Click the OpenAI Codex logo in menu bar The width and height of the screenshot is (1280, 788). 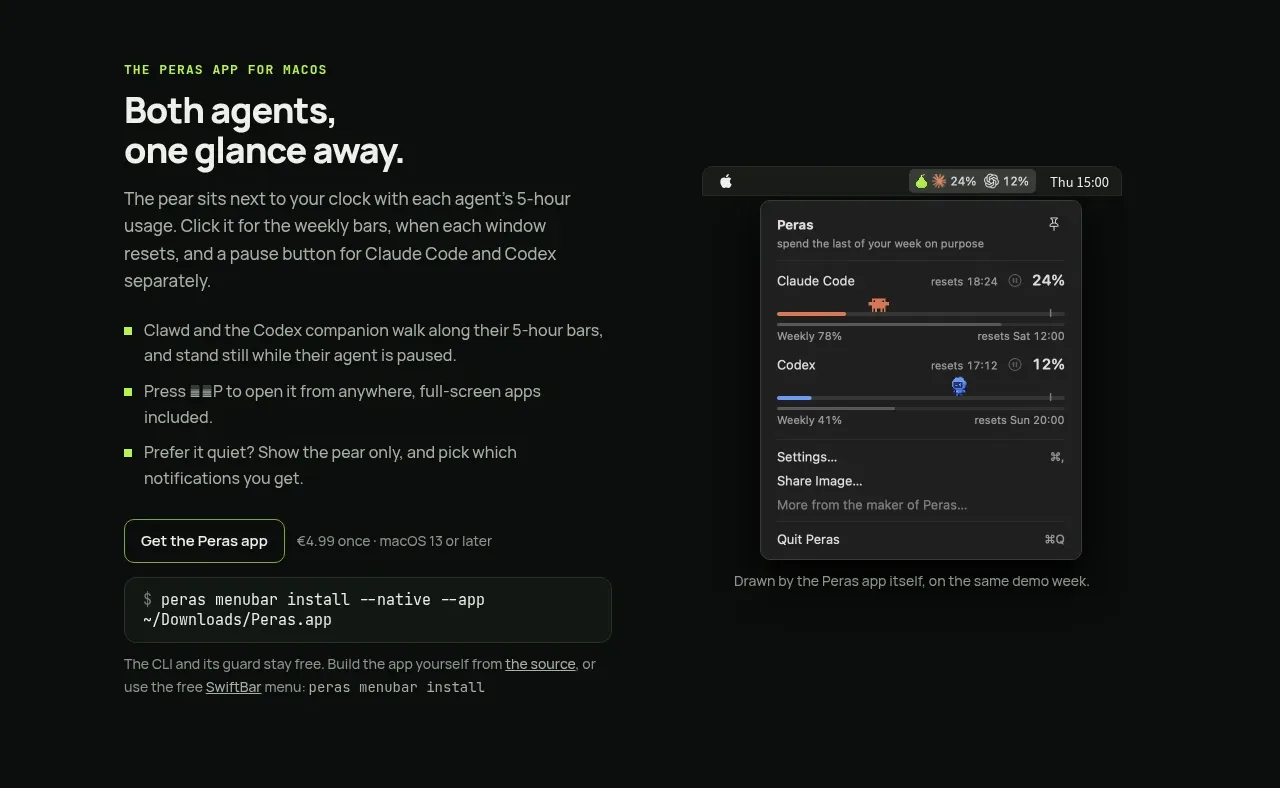click(992, 181)
